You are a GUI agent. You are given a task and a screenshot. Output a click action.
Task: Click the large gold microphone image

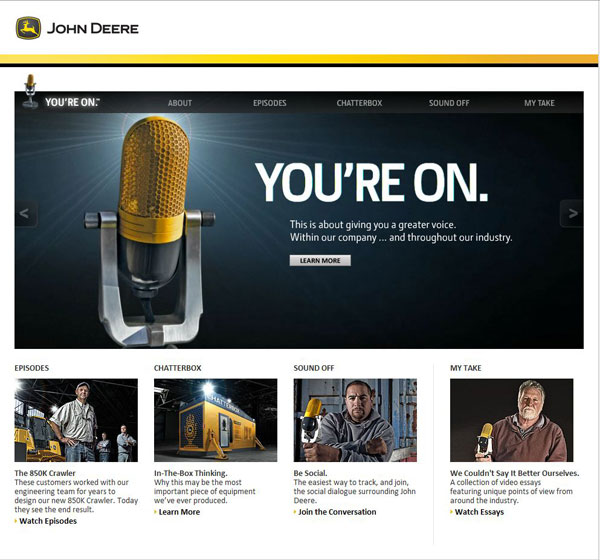tap(151, 232)
